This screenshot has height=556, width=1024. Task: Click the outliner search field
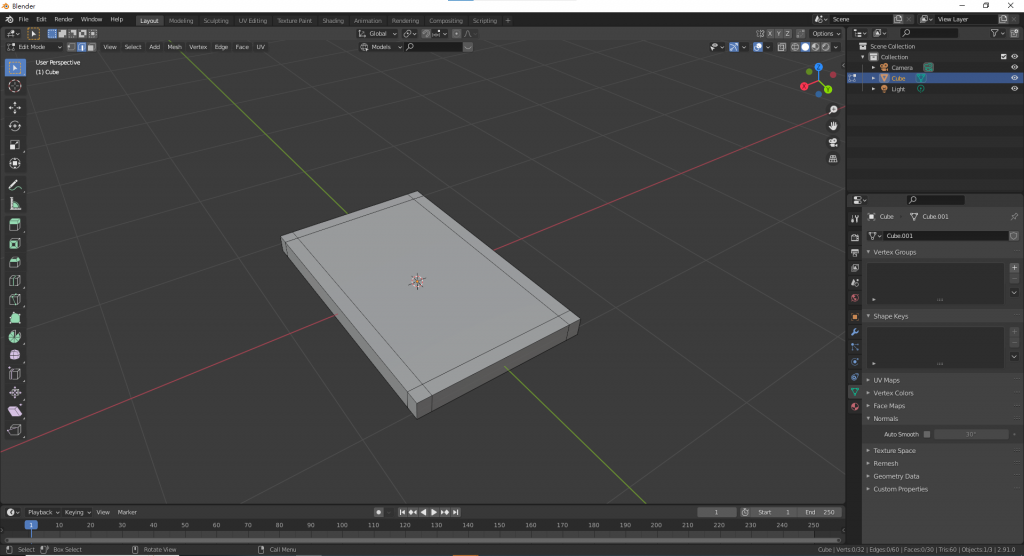931,33
